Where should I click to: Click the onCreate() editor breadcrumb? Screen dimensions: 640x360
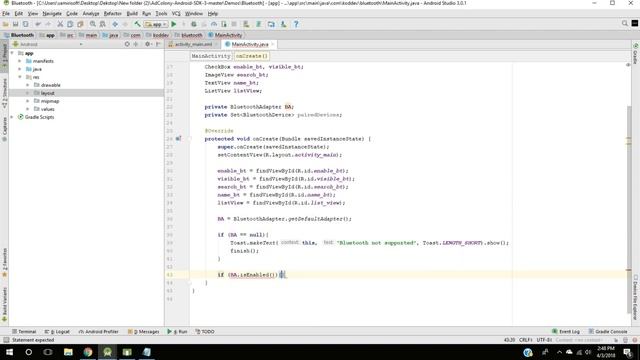pos(252,56)
